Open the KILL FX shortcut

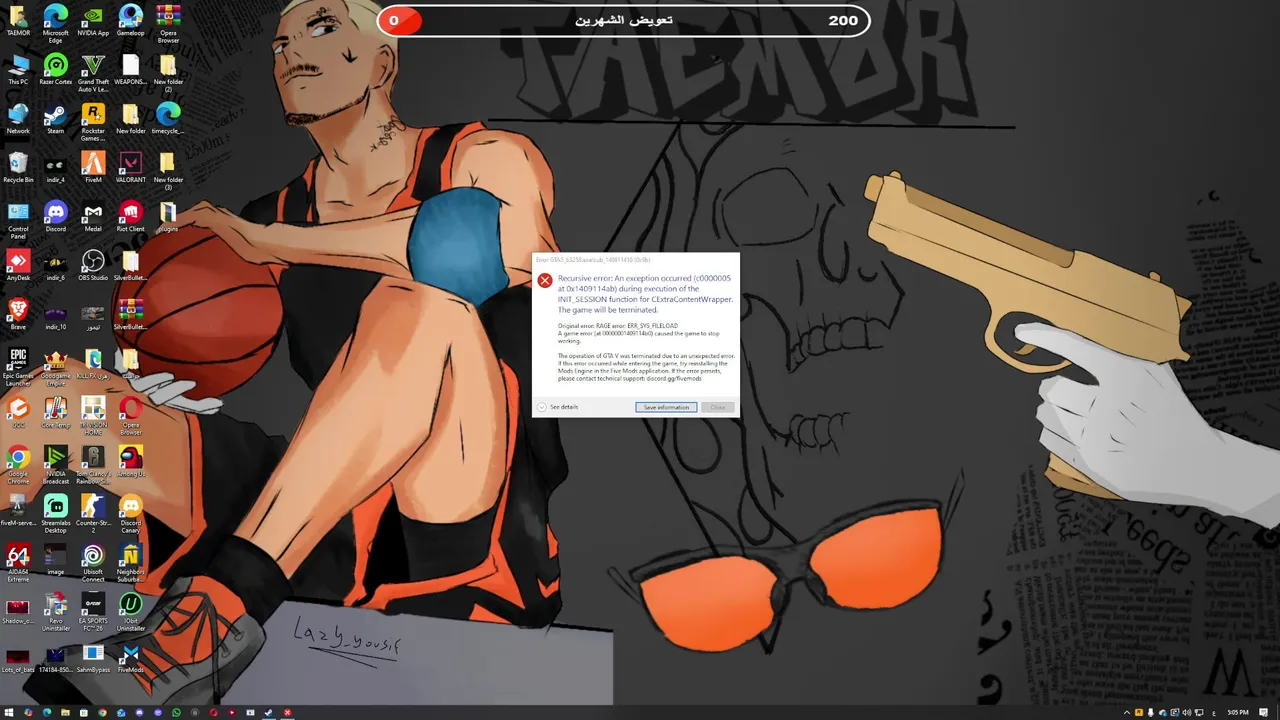coord(93,363)
